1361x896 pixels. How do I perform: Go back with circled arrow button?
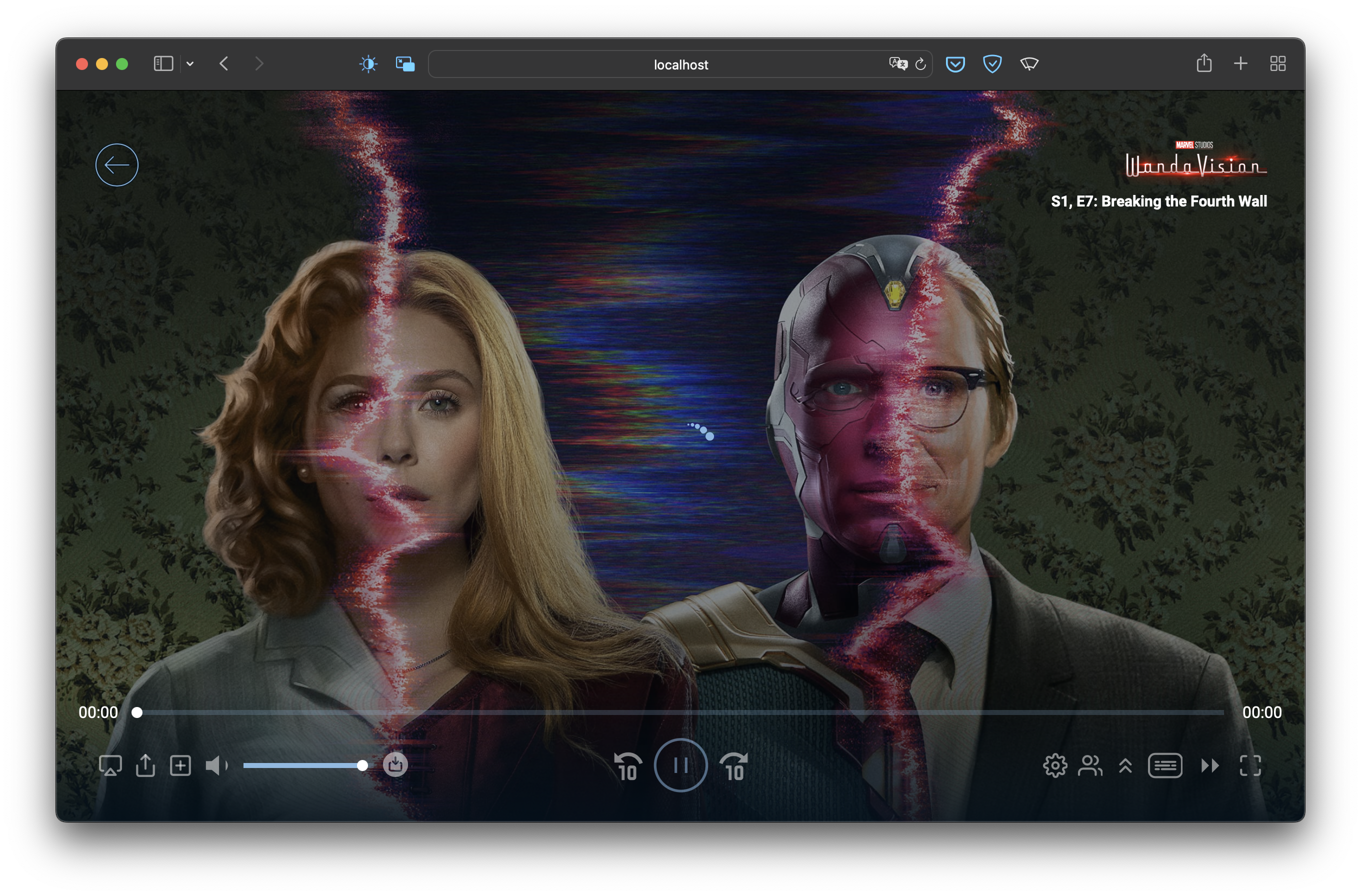coord(116,164)
